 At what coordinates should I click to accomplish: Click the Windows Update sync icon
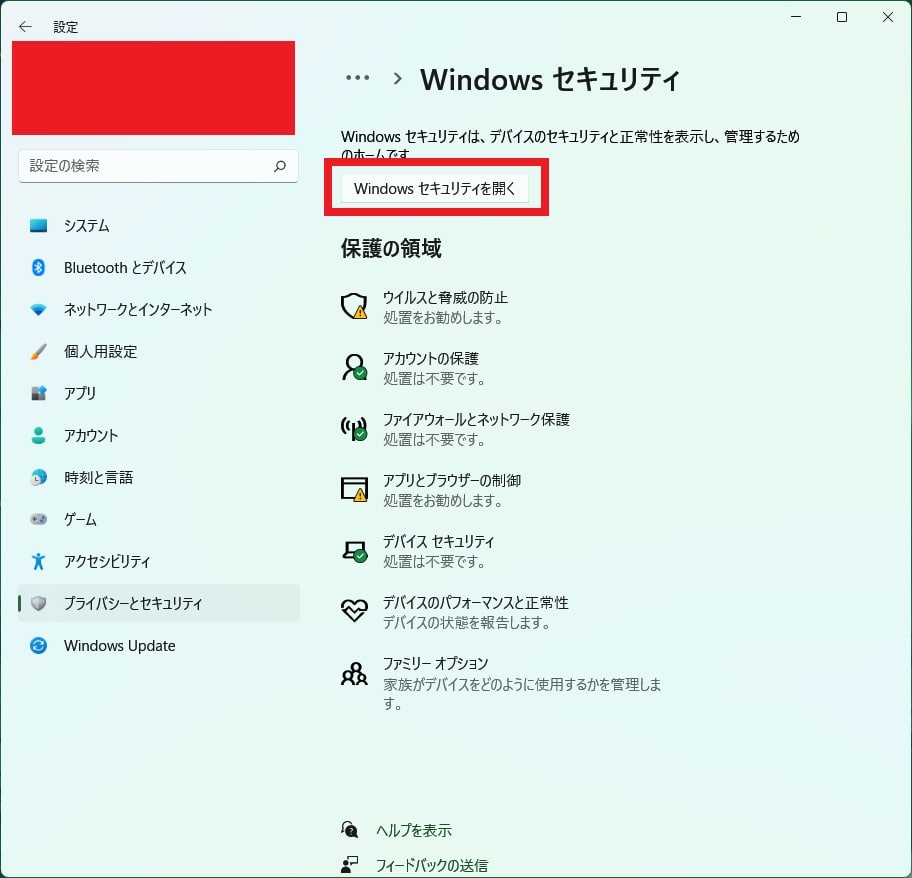(38, 645)
